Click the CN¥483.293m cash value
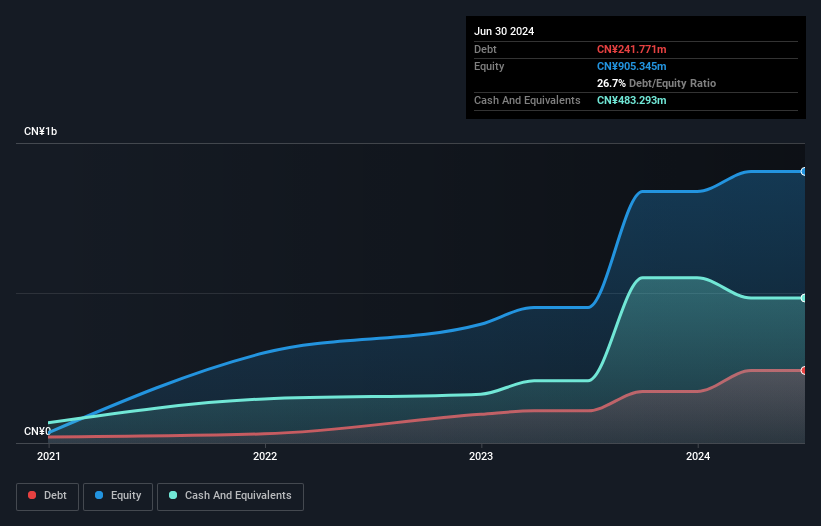This screenshot has width=821, height=526. coord(631,100)
